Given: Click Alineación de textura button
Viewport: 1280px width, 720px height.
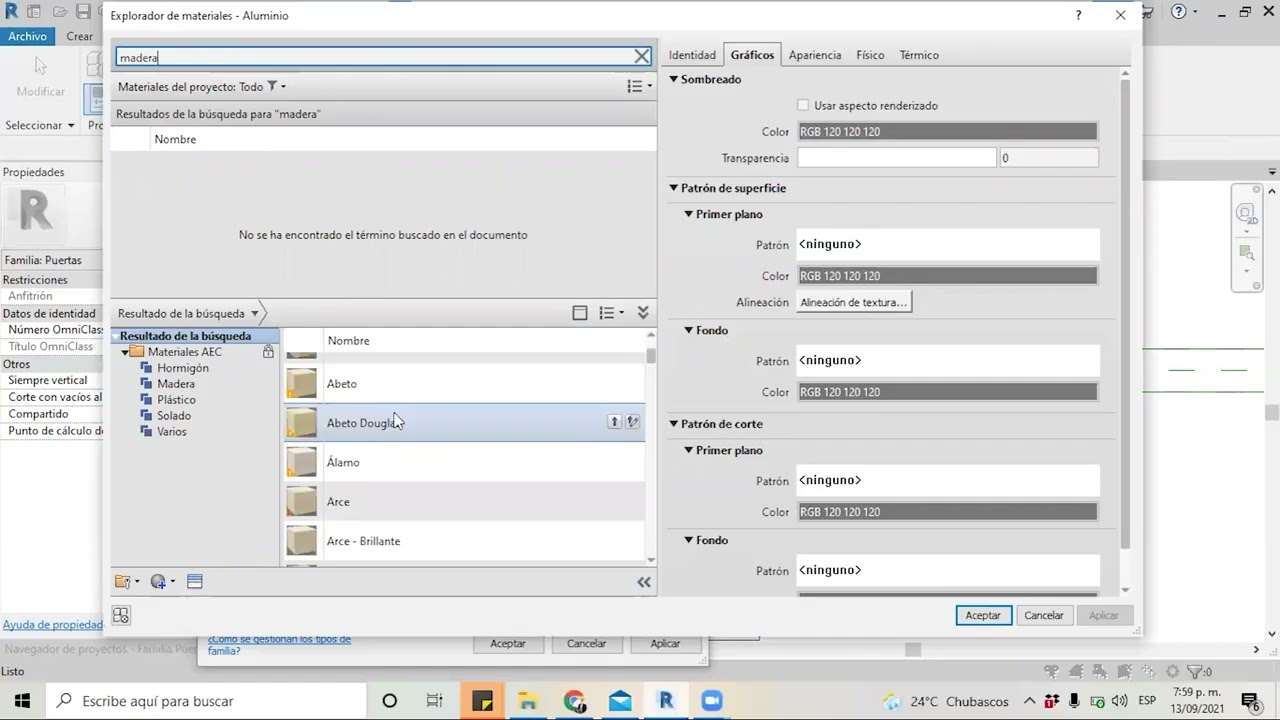Looking at the screenshot, I should pos(854,302).
